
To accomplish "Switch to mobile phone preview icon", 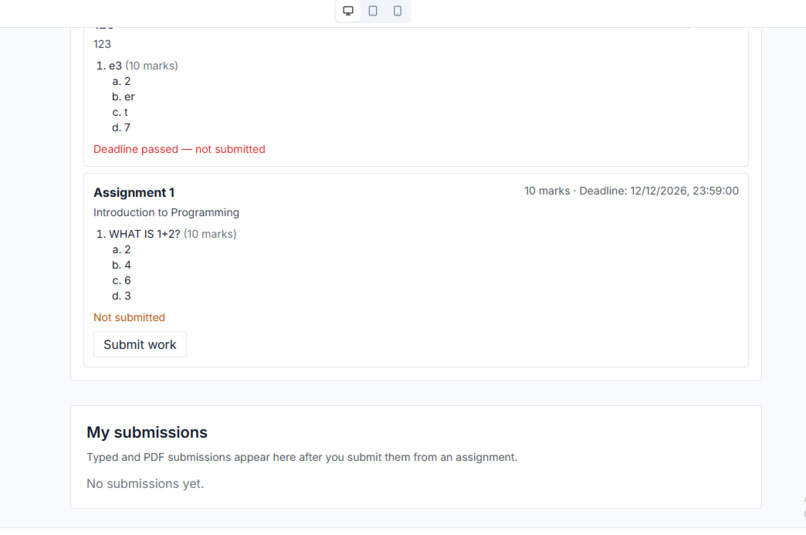I will click(x=397, y=11).
